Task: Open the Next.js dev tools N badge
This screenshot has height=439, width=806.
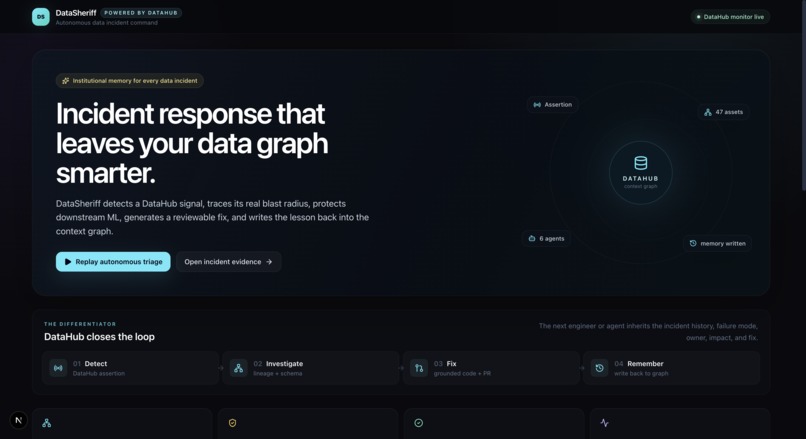Action: (19, 420)
